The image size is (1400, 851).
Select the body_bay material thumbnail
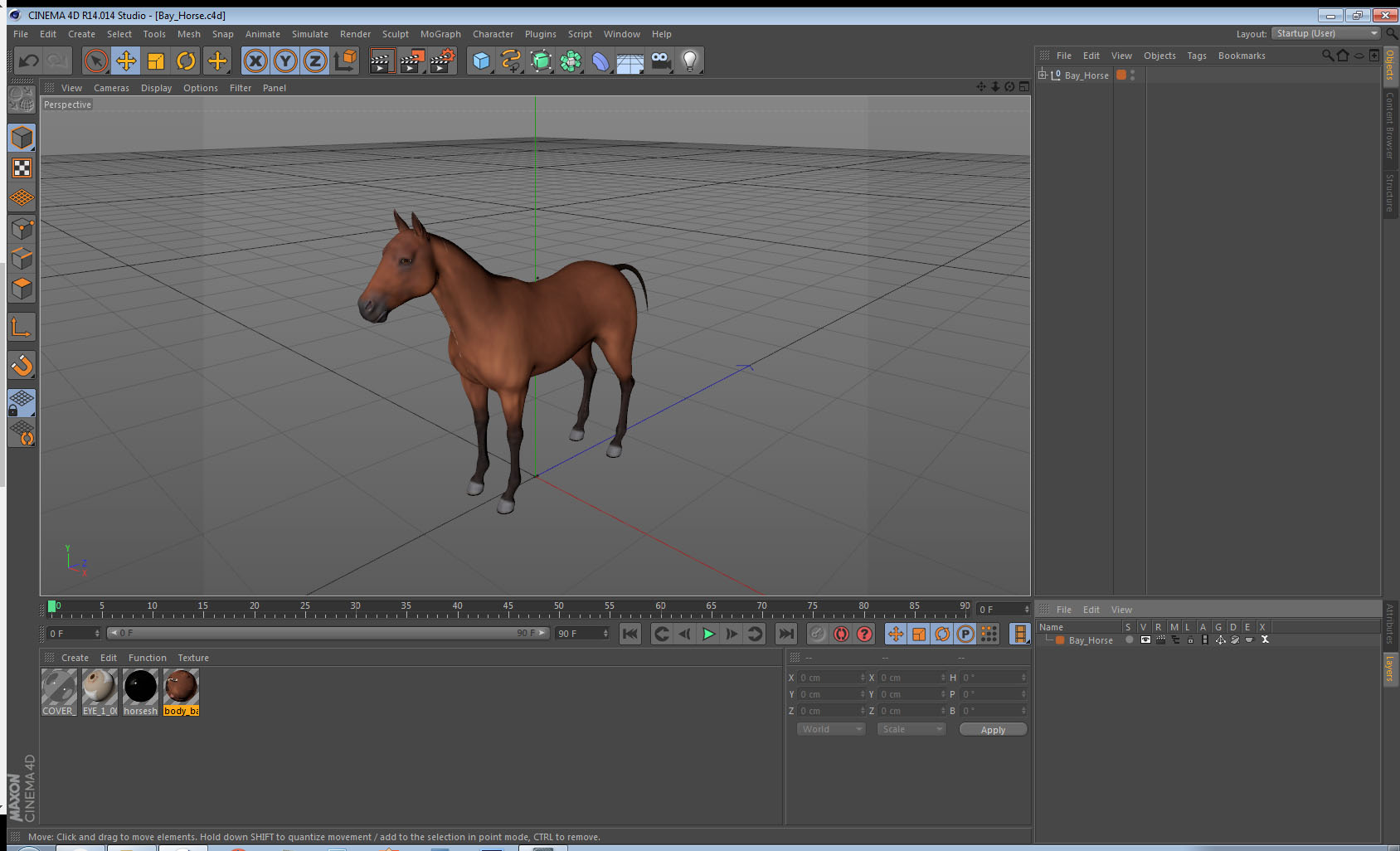click(x=181, y=693)
